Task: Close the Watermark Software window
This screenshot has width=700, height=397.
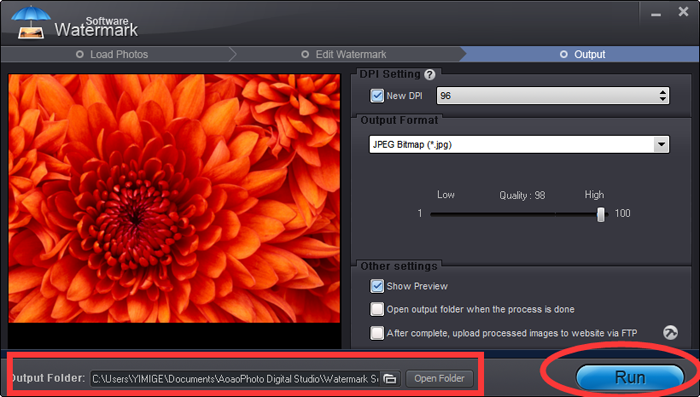Action: (683, 12)
